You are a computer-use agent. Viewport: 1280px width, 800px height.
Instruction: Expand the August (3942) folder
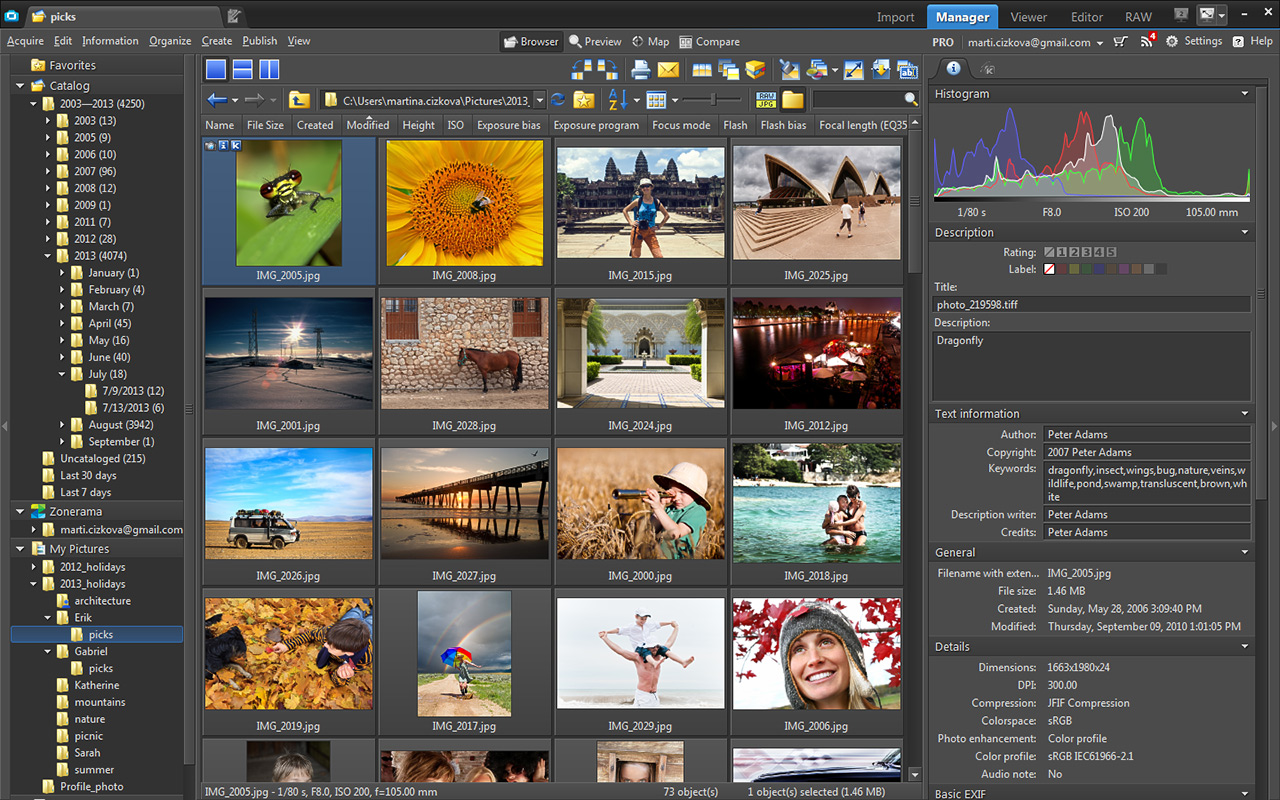tap(62, 425)
